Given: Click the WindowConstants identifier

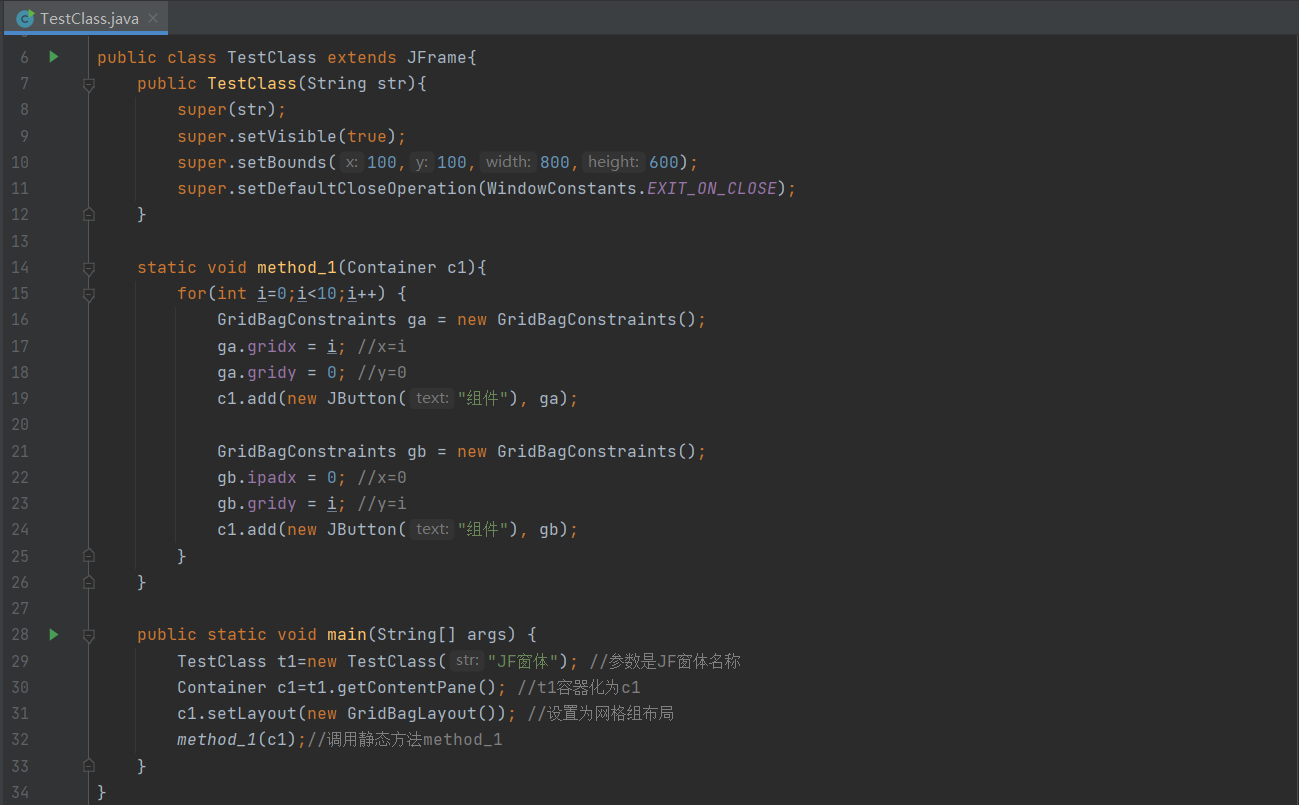Looking at the screenshot, I should pyautogui.click(x=562, y=188).
